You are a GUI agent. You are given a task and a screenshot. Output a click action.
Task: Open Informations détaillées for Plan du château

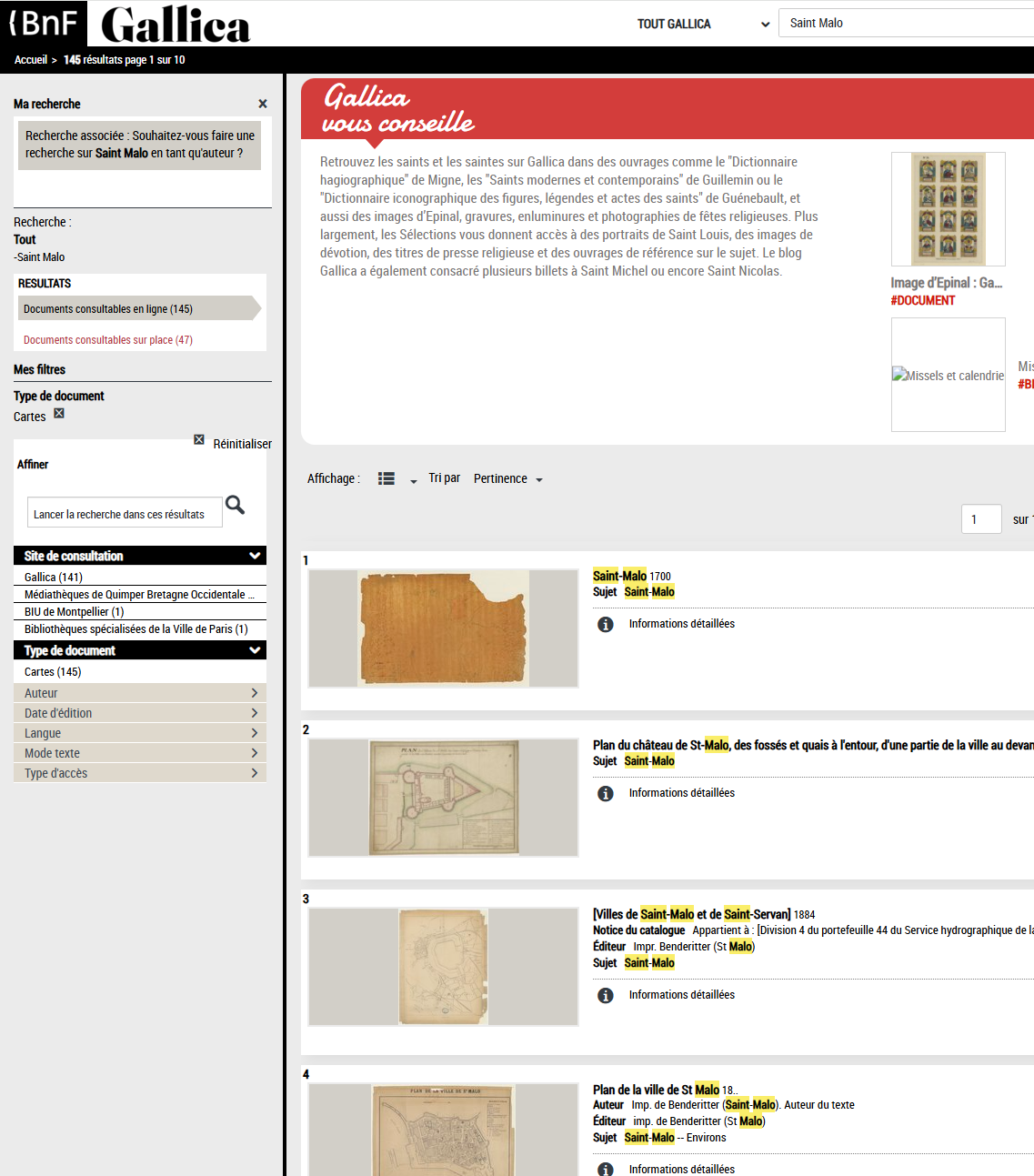pyautogui.click(x=682, y=793)
